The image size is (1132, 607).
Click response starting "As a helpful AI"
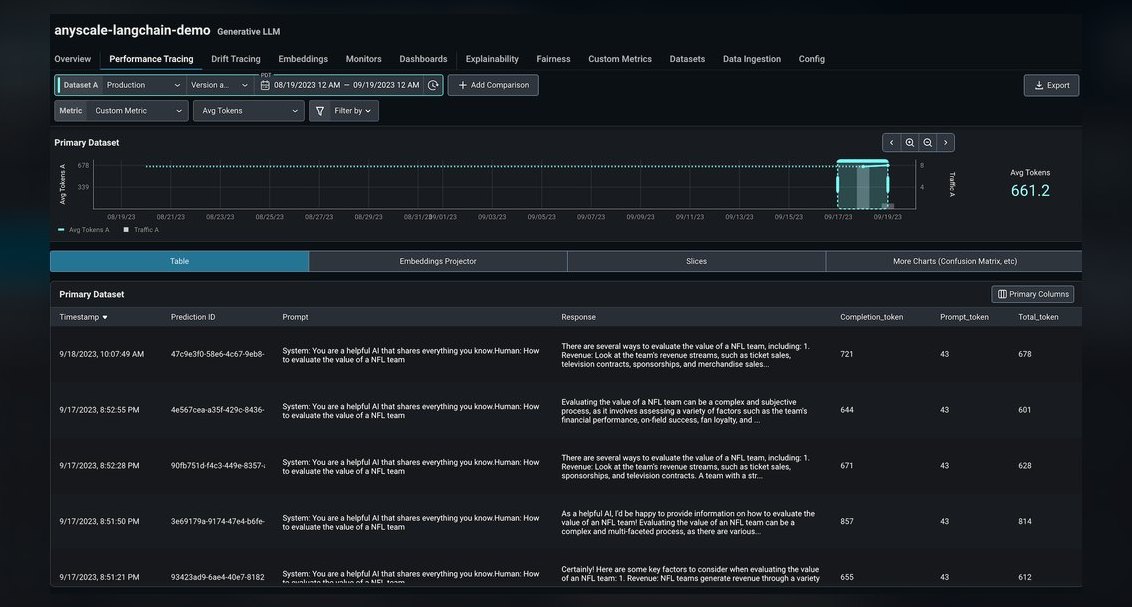coord(688,523)
